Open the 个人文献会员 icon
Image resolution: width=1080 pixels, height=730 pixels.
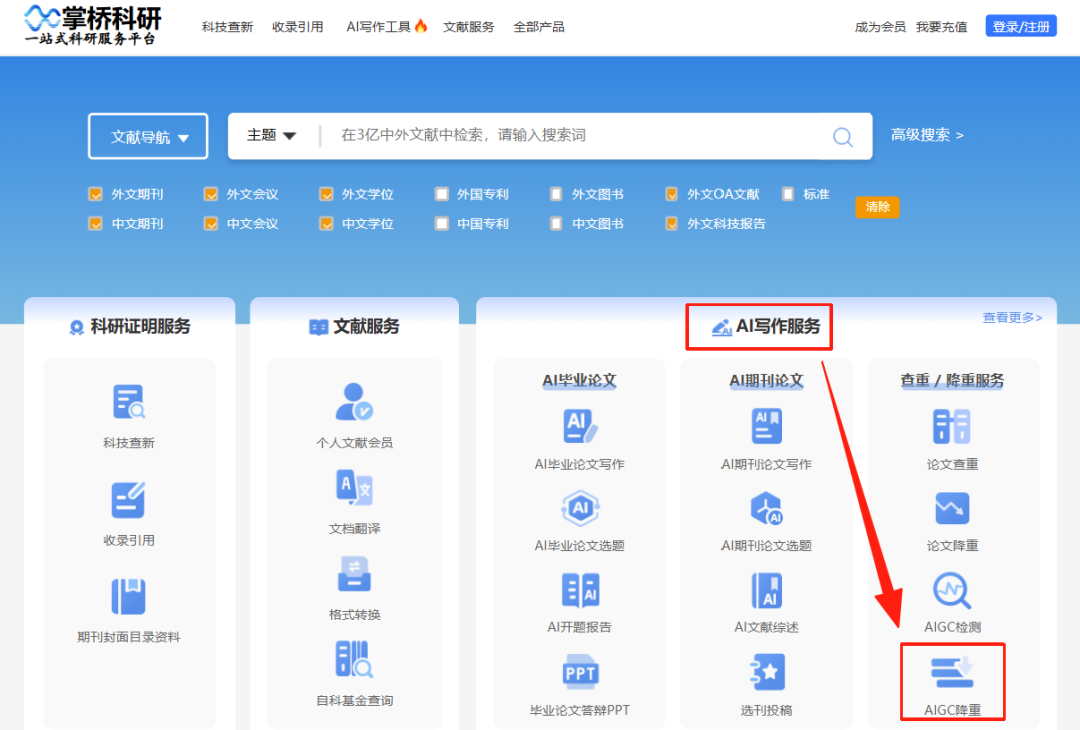354,402
